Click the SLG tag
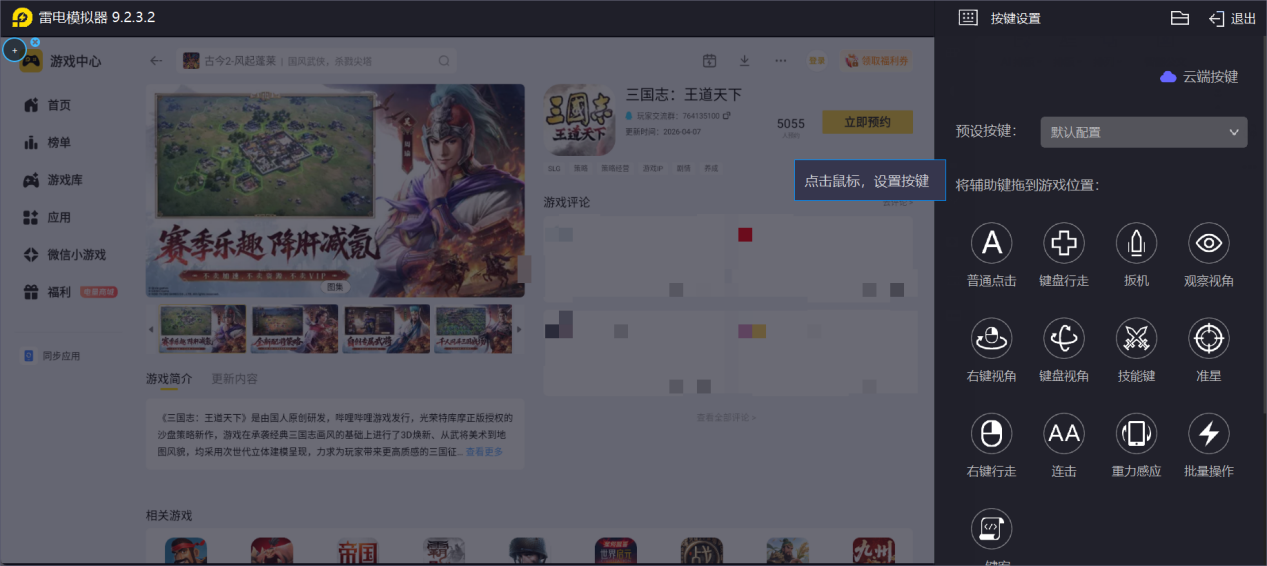 (x=553, y=168)
